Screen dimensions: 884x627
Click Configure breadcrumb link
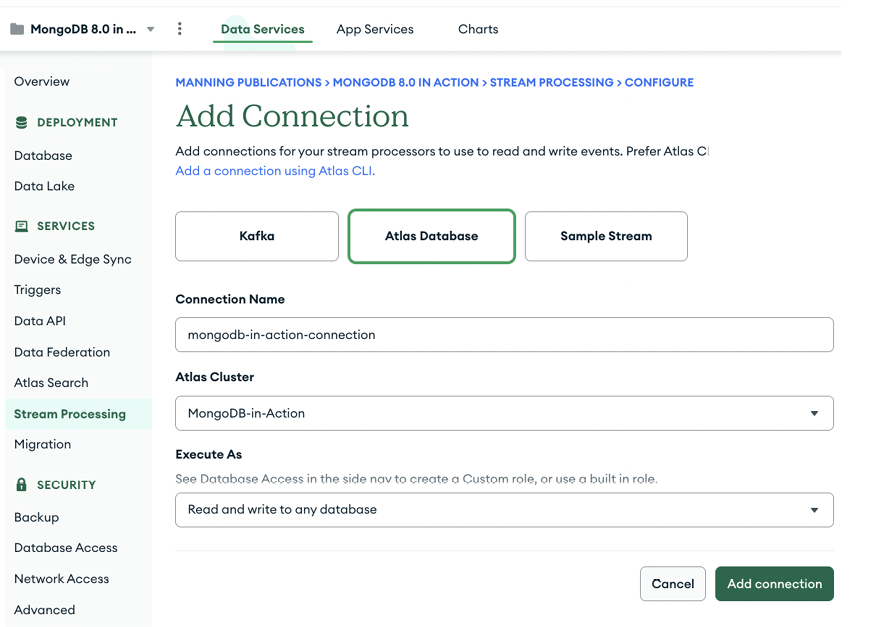[659, 82]
